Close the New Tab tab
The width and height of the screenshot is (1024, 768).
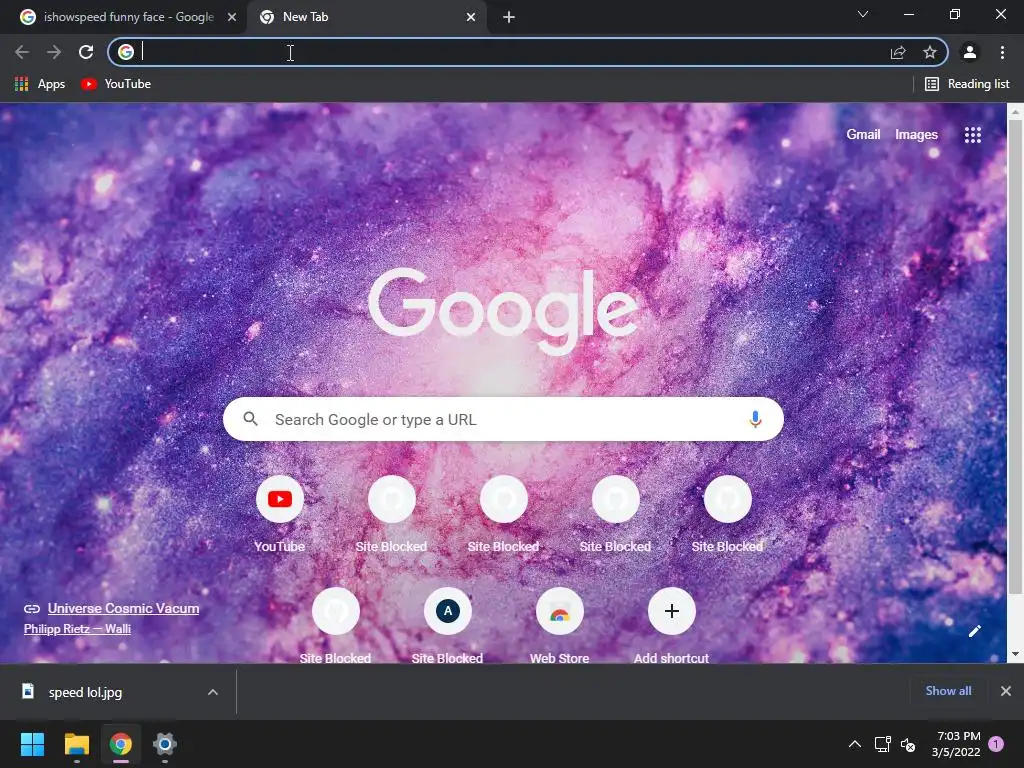pos(471,18)
